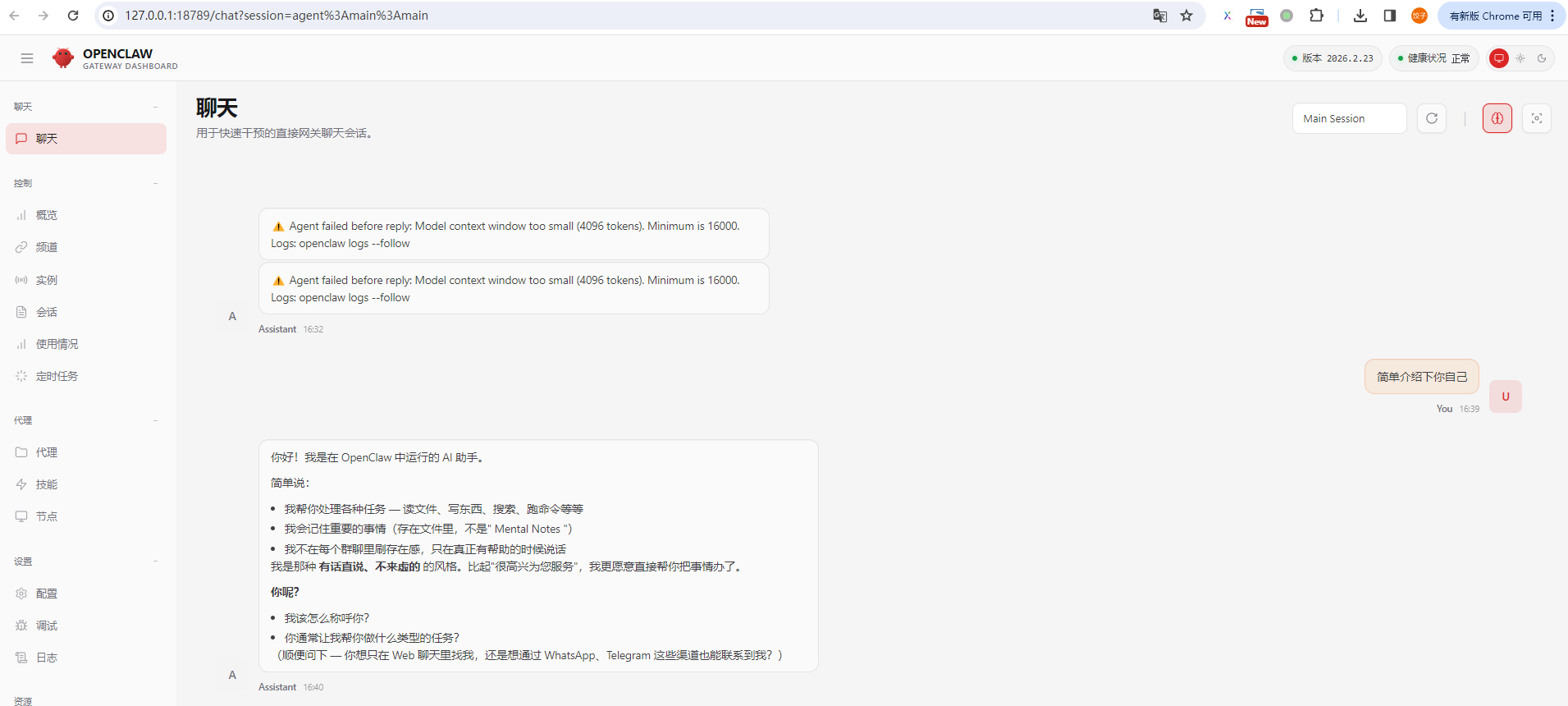Open the 使用情况 usage page
The image size is (1568, 706).
86,344
